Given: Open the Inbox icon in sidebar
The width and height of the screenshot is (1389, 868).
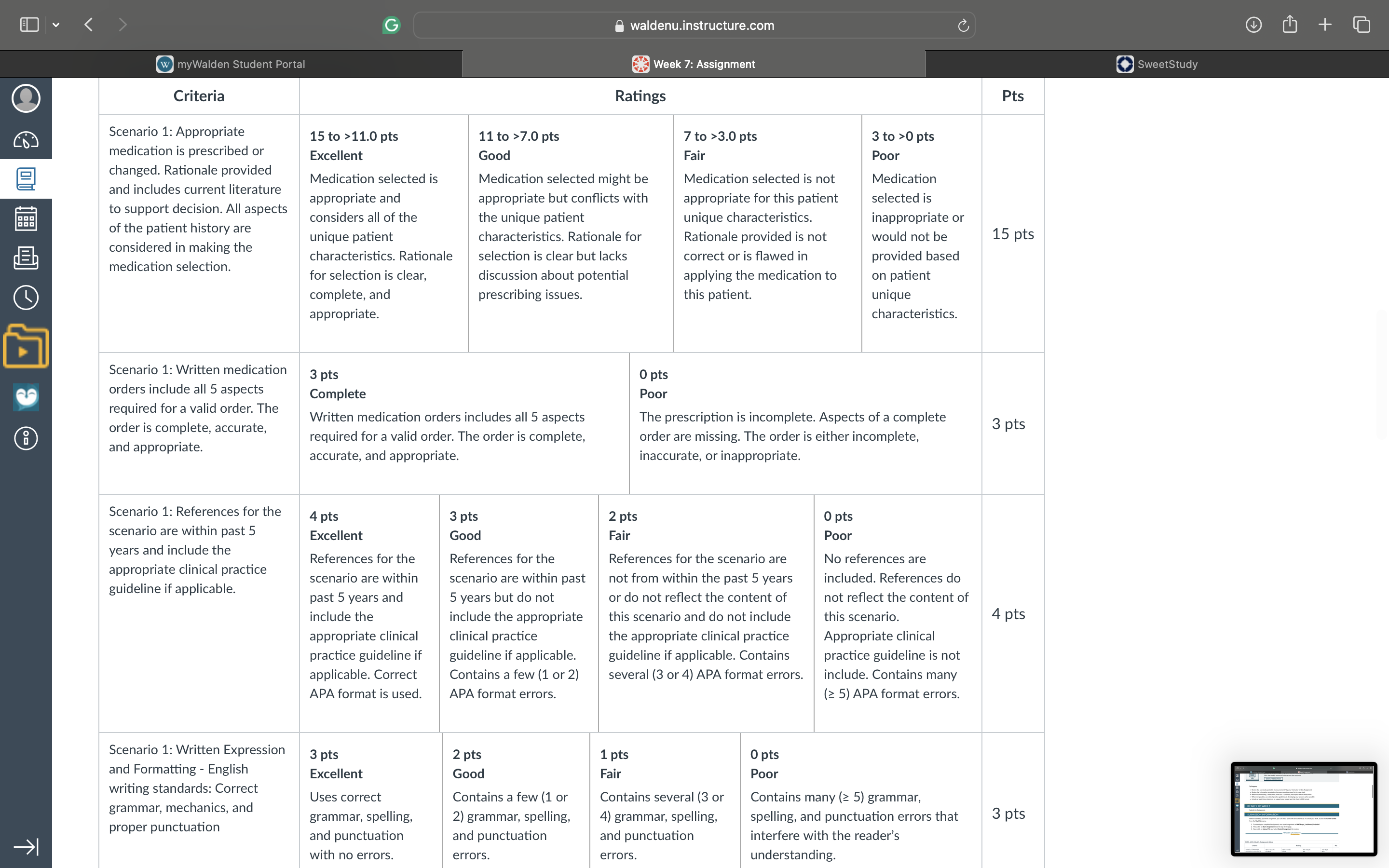Looking at the screenshot, I should [26, 258].
